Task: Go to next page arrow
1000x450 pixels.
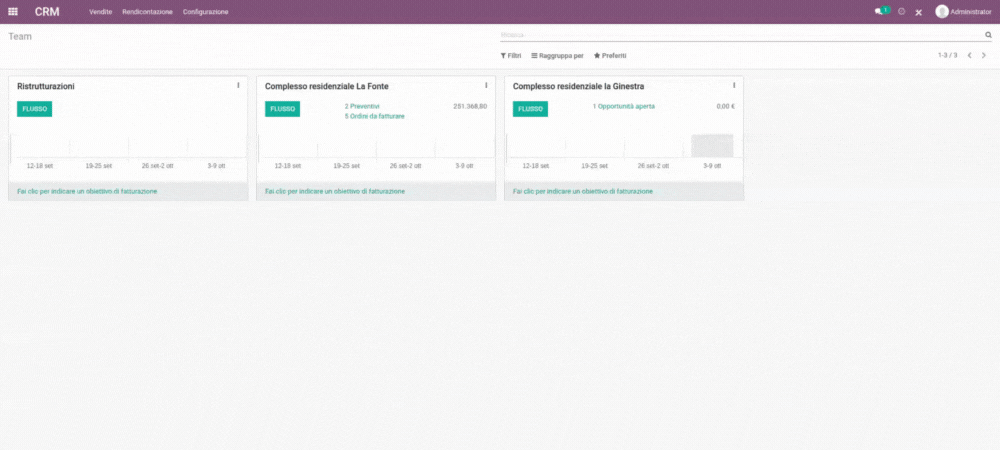Action: (984, 56)
